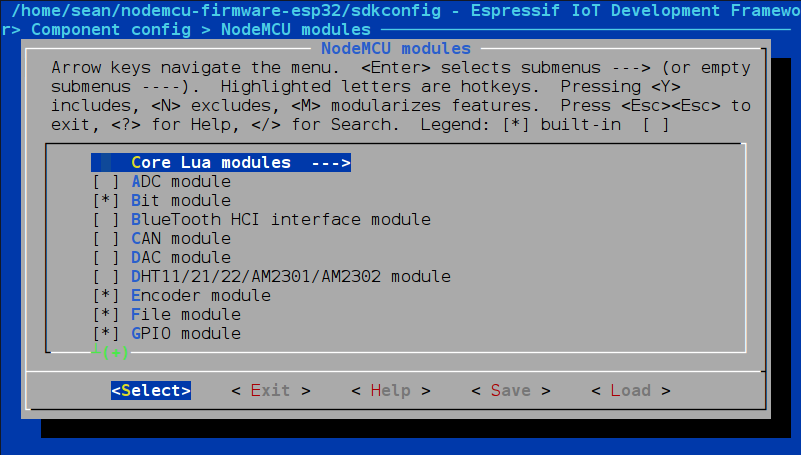
Task: Toggle the GPIO module checkbox
Action: pyautogui.click(x=106, y=333)
